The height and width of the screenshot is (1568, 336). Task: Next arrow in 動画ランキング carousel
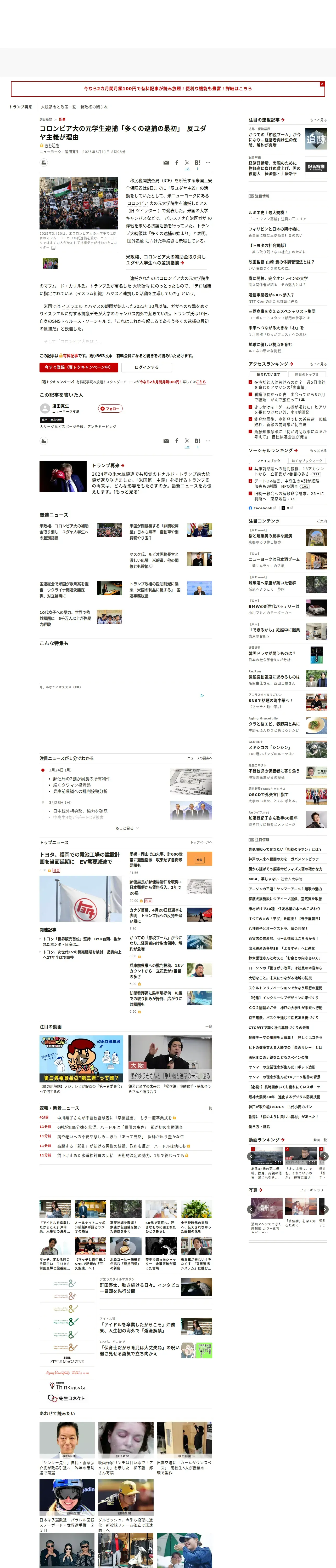tap(324, 1156)
